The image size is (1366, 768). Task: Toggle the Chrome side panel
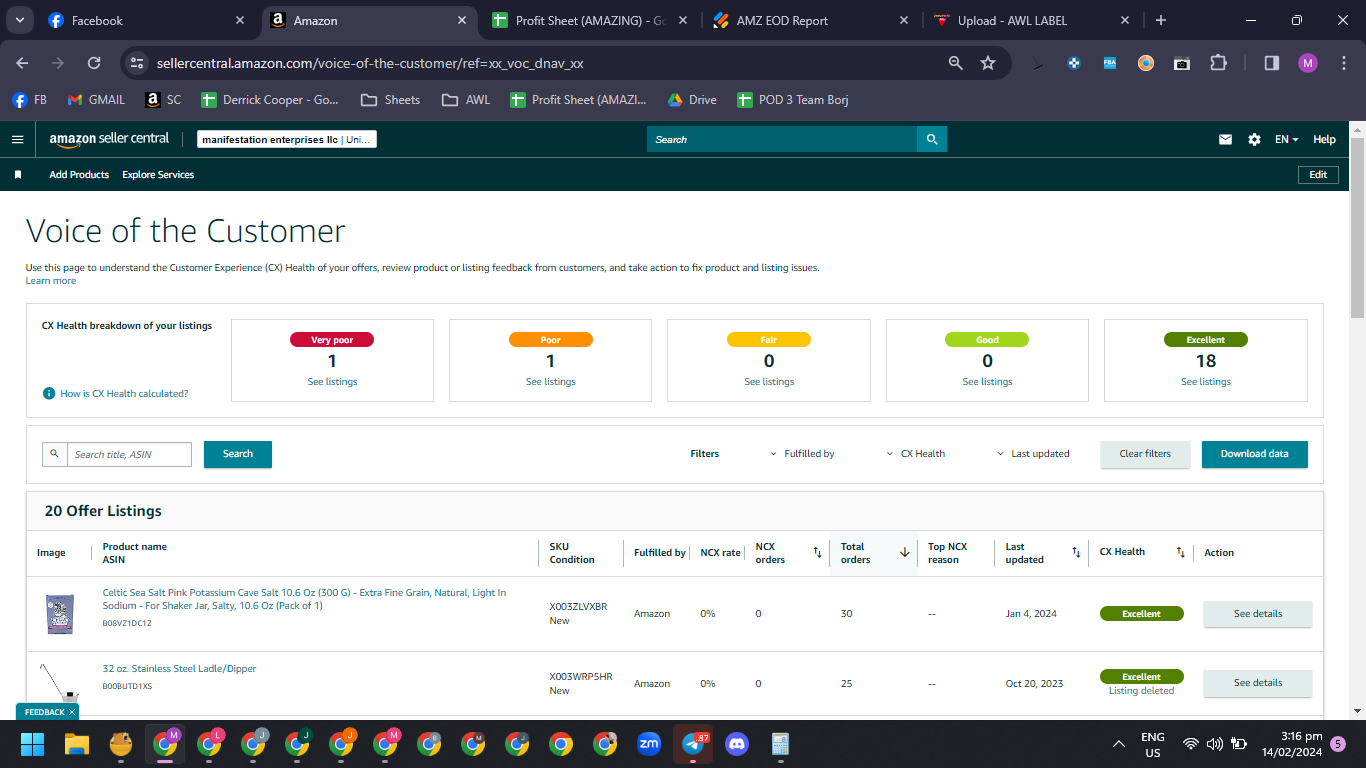pos(1272,63)
